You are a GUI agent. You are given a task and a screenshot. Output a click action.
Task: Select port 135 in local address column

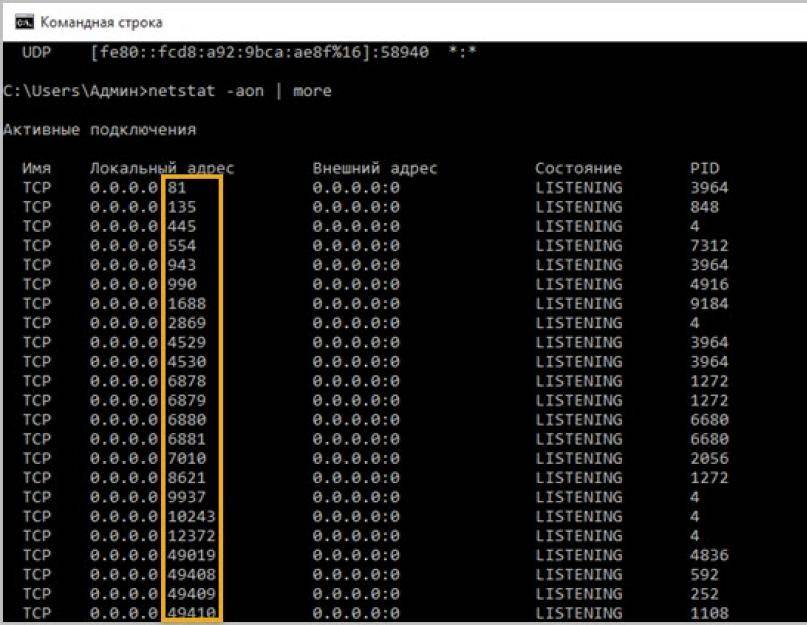(182, 207)
